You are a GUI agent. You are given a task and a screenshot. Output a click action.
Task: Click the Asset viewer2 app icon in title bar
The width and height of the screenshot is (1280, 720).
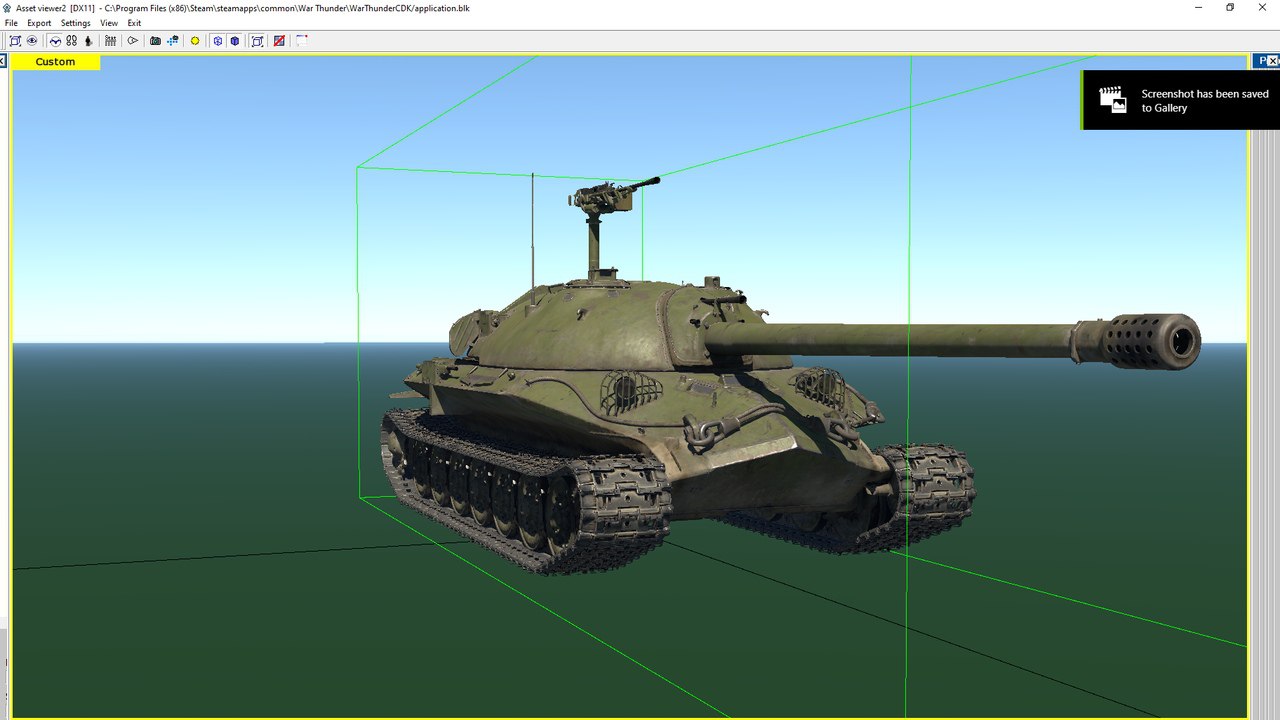point(7,8)
